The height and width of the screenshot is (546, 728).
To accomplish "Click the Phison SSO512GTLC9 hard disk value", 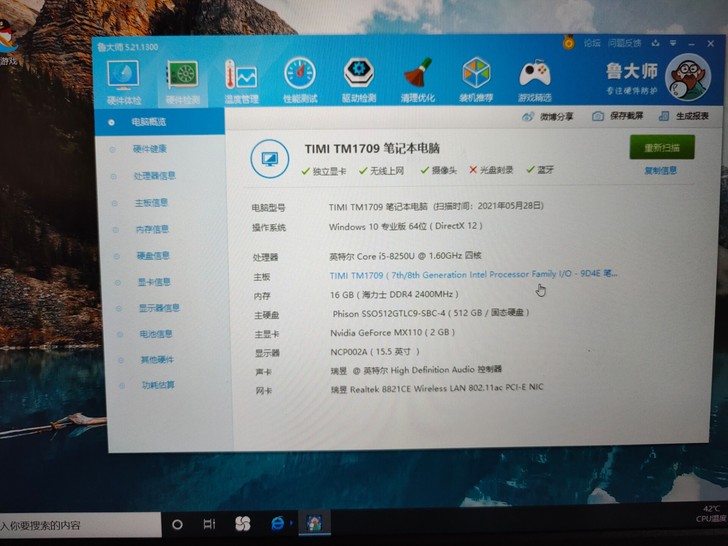I will click(430, 313).
